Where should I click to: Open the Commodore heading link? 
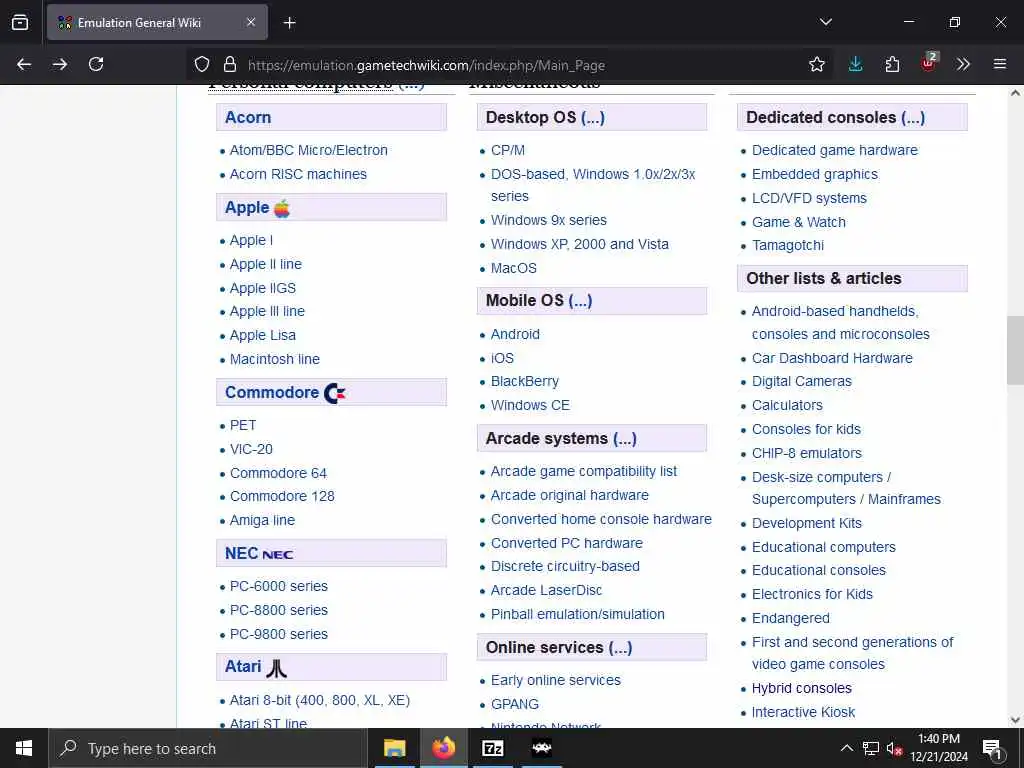(272, 392)
